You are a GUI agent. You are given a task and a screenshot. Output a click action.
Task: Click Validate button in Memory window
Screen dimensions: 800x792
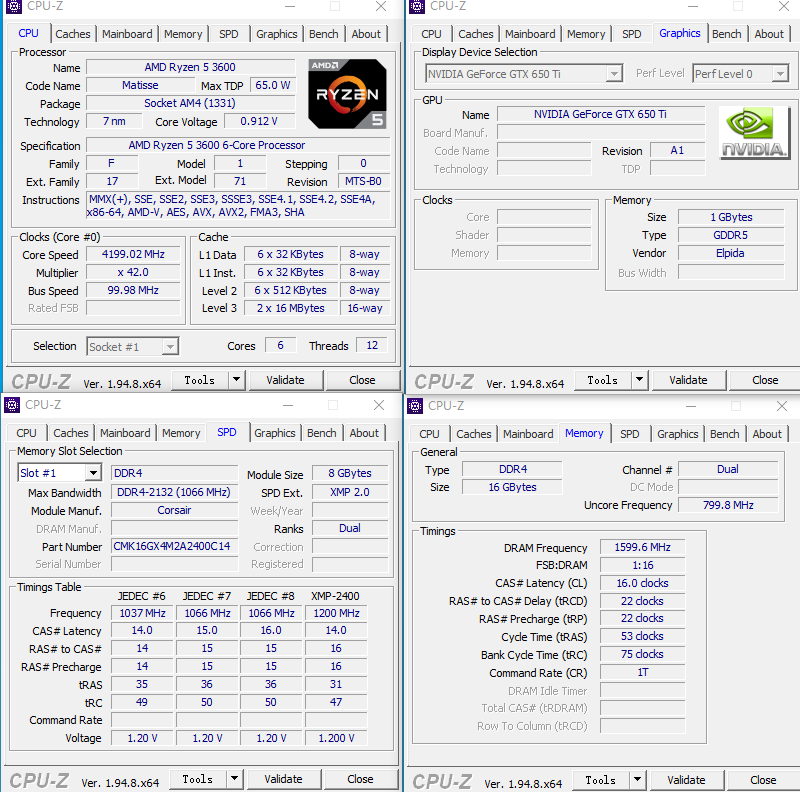click(x=686, y=780)
